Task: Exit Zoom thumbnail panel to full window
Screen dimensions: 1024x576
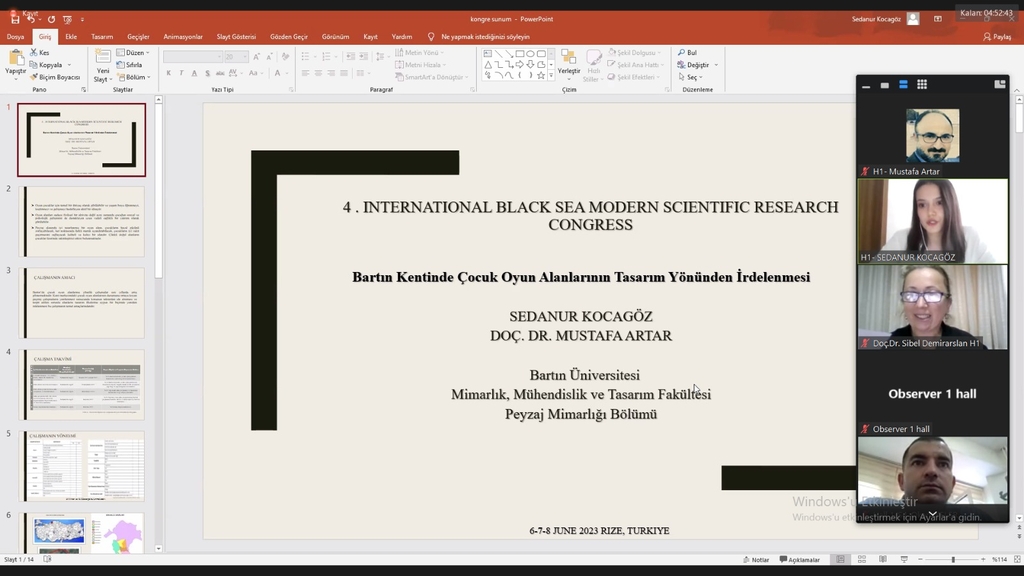Action: point(1000,84)
